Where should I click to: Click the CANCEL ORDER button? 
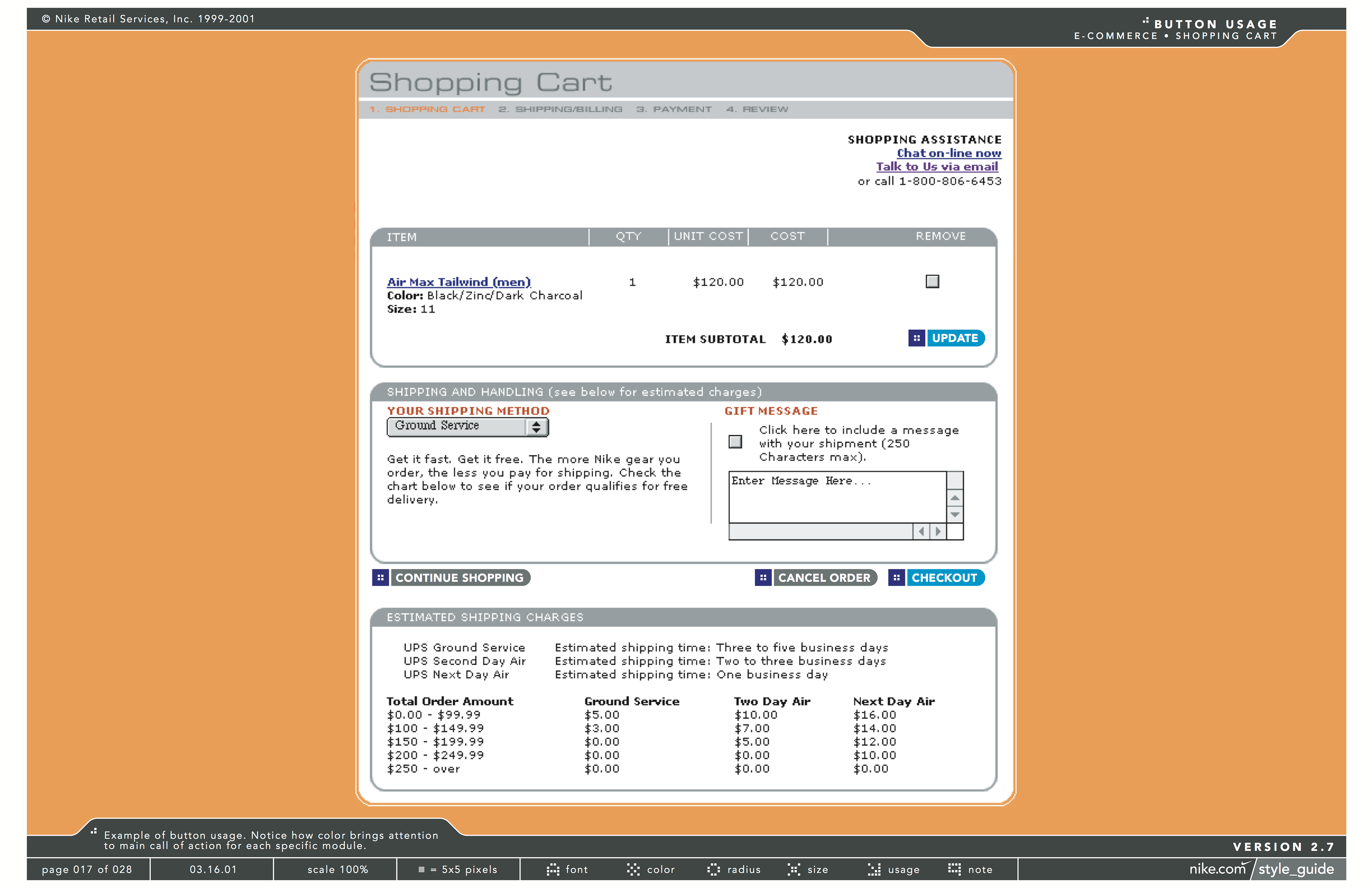coord(825,577)
